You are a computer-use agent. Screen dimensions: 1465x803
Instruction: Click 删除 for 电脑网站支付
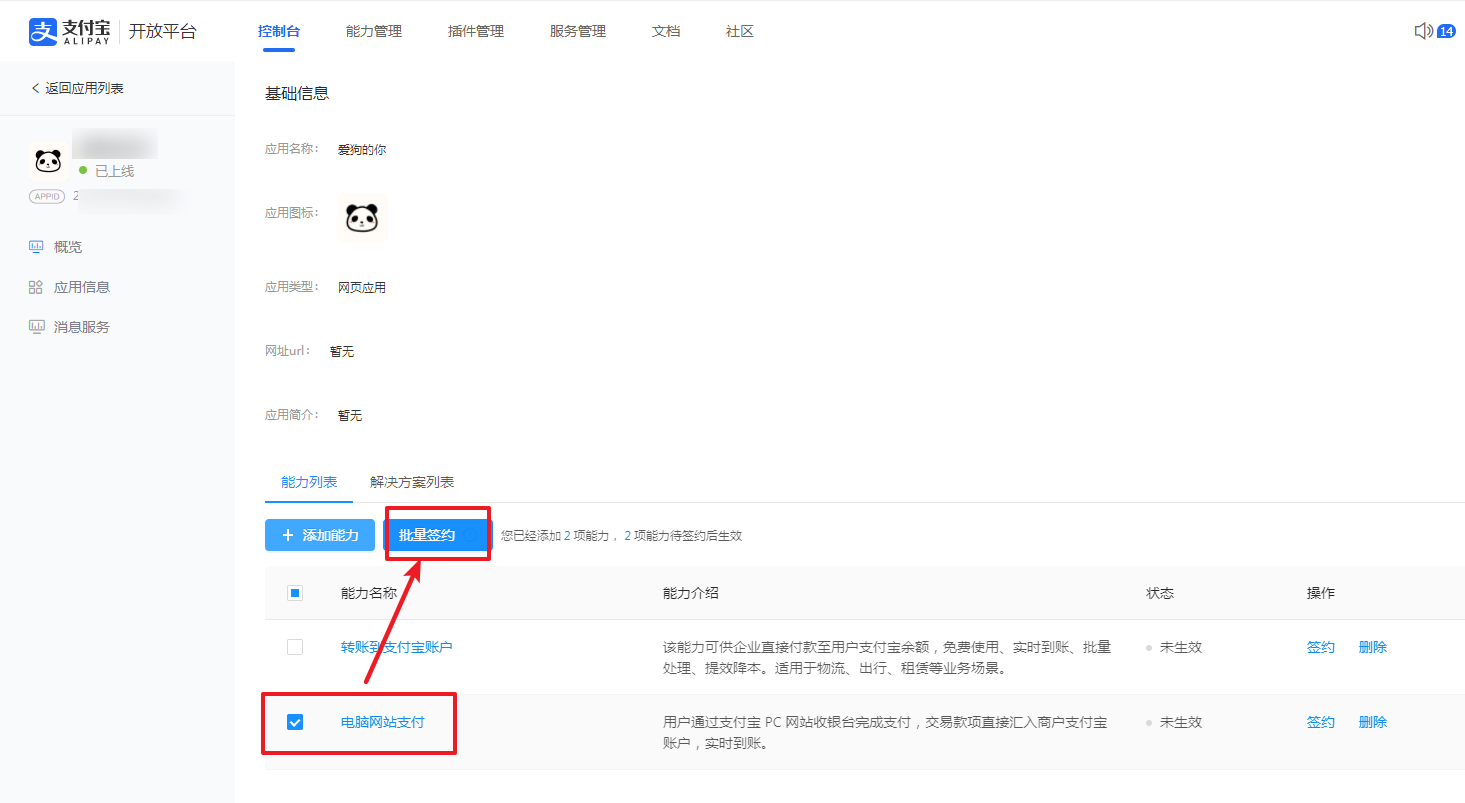(x=1373, y=722)
